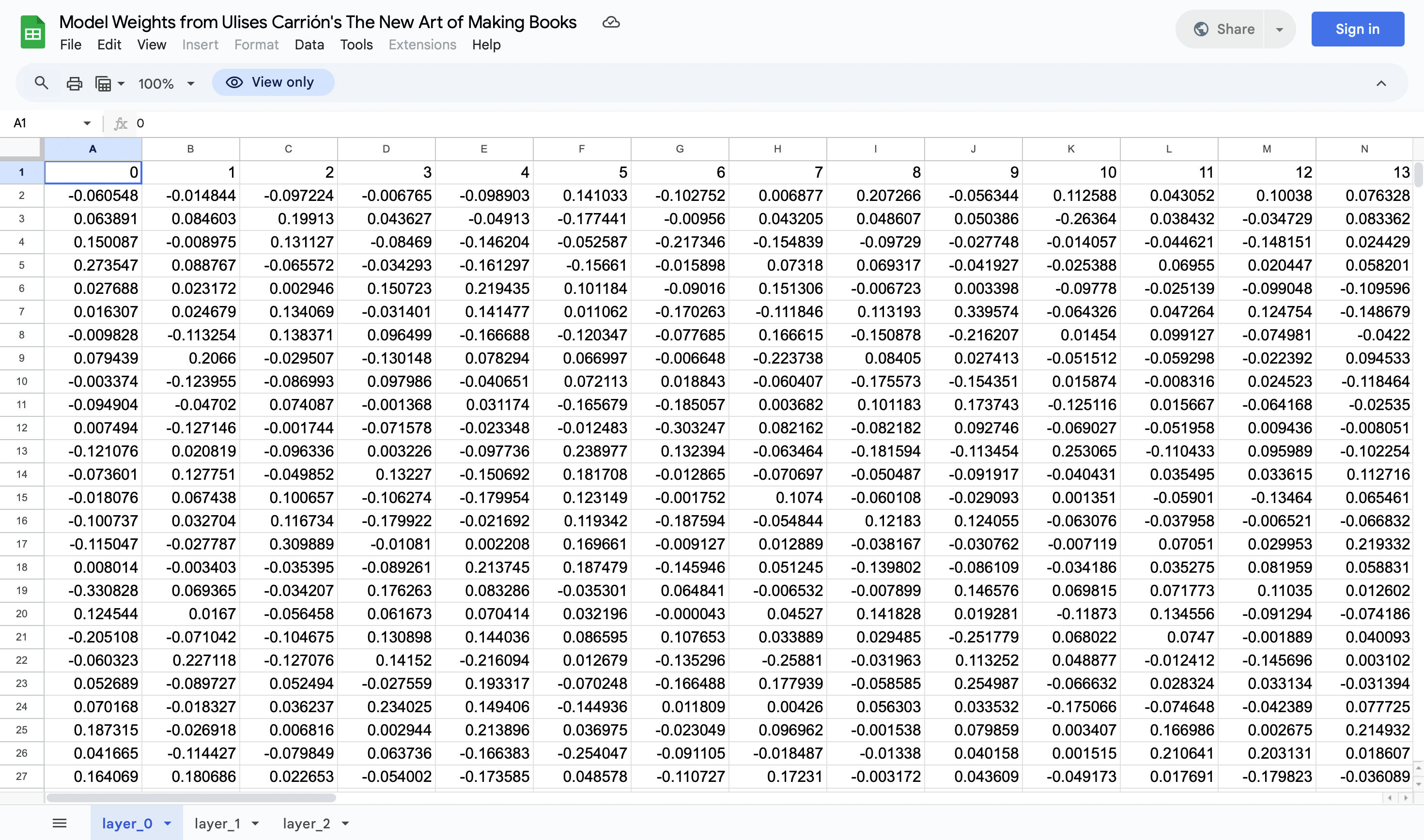Click the globe icon on Share

(1201, 30)
